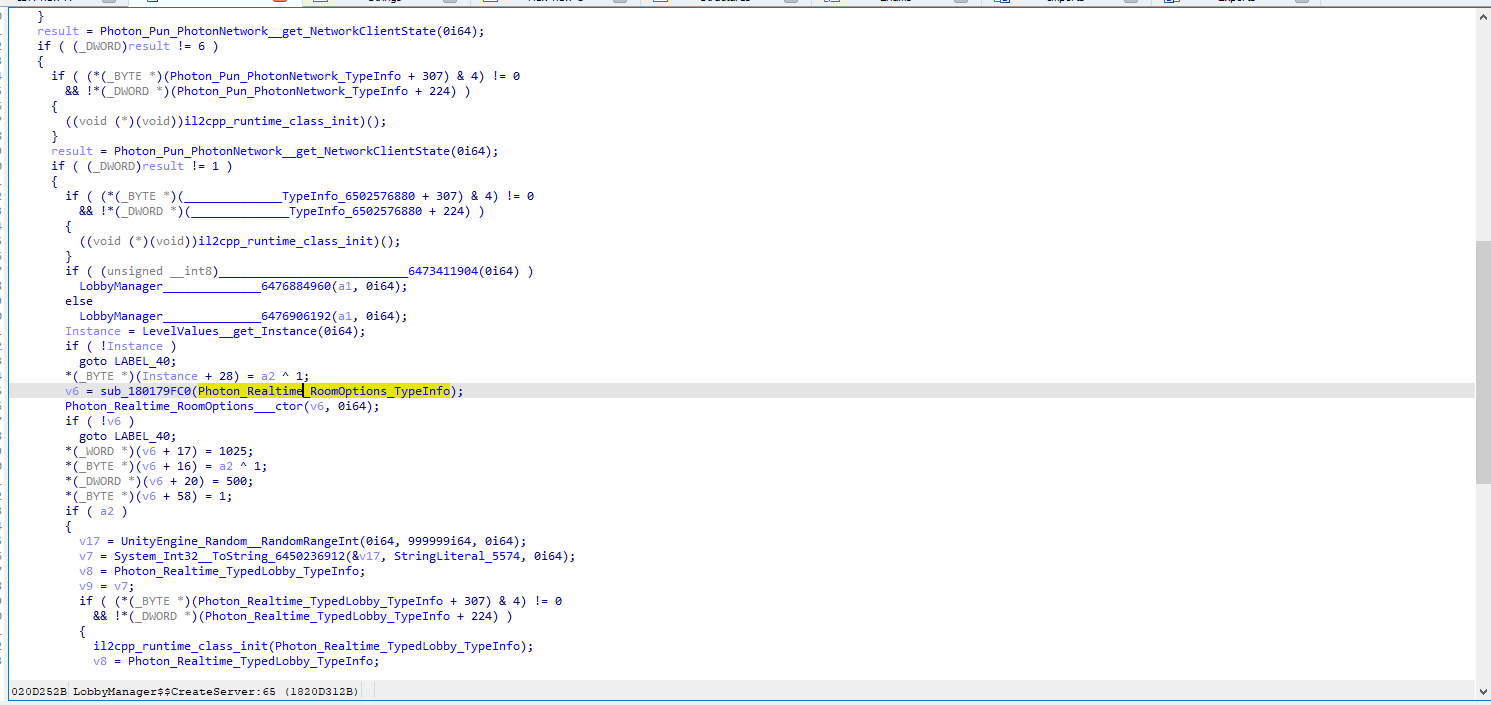Select the sub_180179FC0 function call
This screenshot has height=705, width=1491.
pos(145,391)
